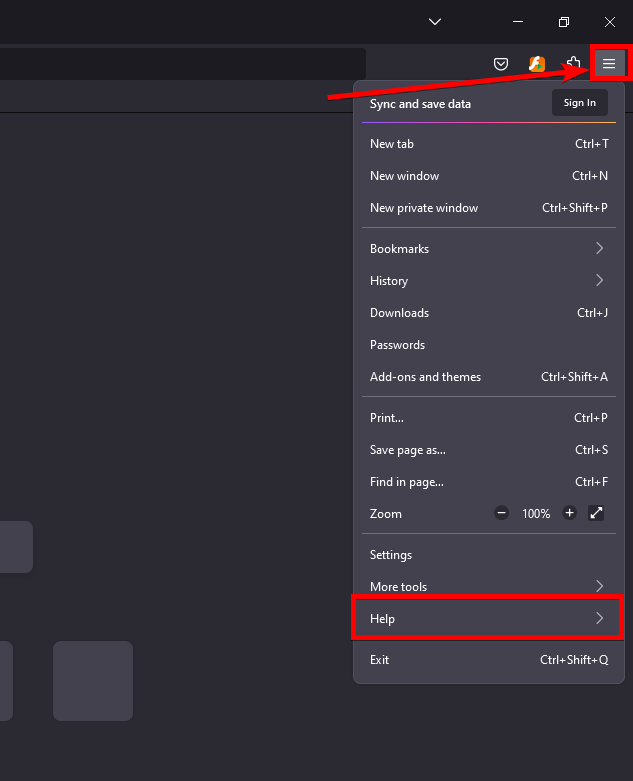
Task: Click the Pocket save icon
Action: point(501,64)
